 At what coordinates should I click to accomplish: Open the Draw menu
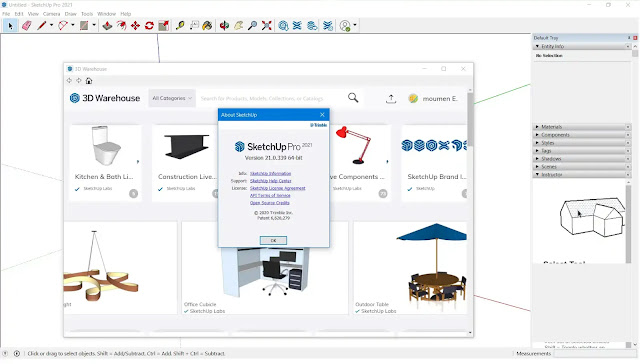click(71, 14)
